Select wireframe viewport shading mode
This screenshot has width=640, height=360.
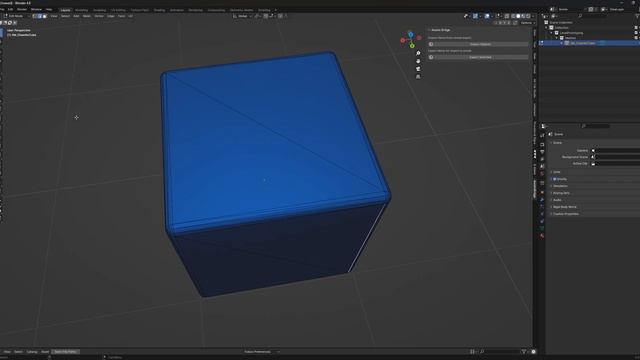[x=513, y=16]
